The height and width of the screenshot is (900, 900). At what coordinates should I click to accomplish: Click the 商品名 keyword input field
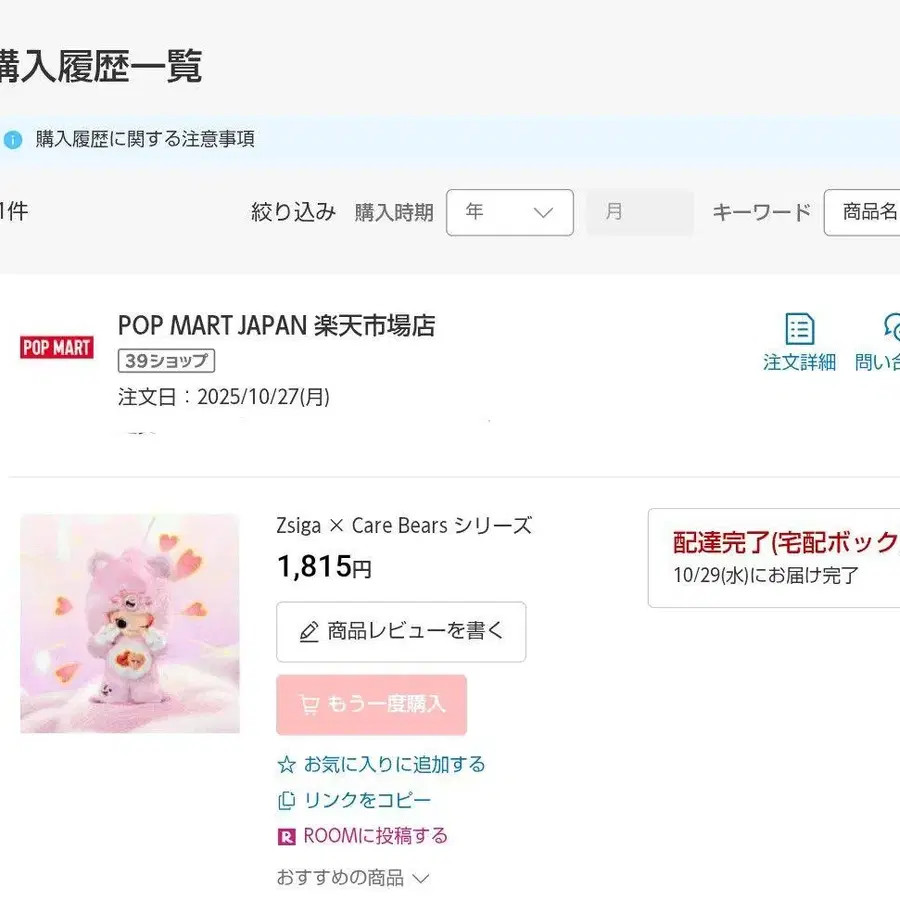click(x=868, y=212)
